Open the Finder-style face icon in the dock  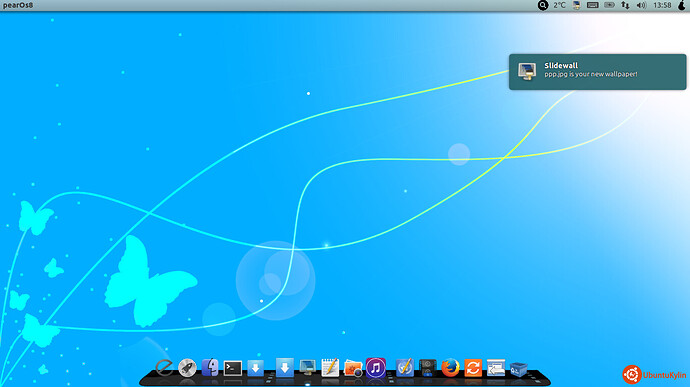pos(210,368)
